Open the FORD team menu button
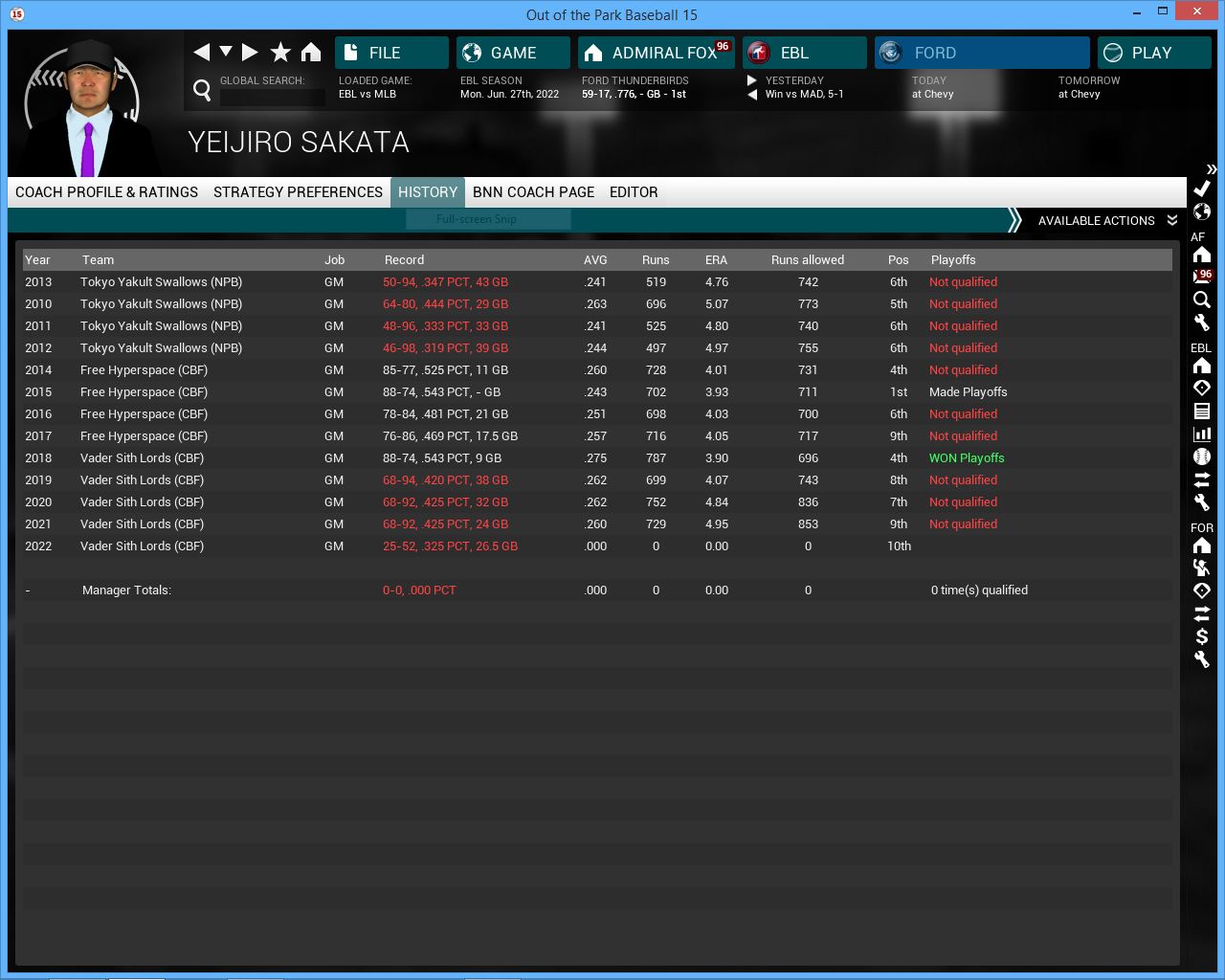1225x980 pixels. point(981,53)
